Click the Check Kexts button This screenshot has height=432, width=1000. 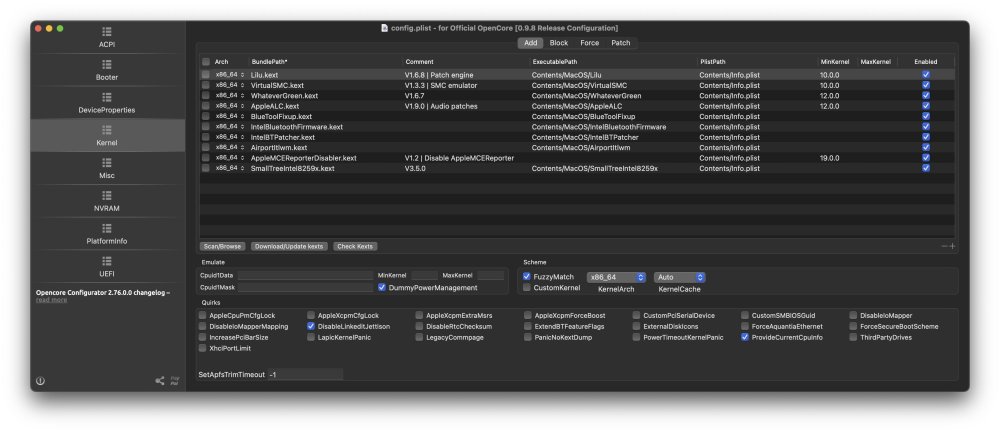pos(355,246)
